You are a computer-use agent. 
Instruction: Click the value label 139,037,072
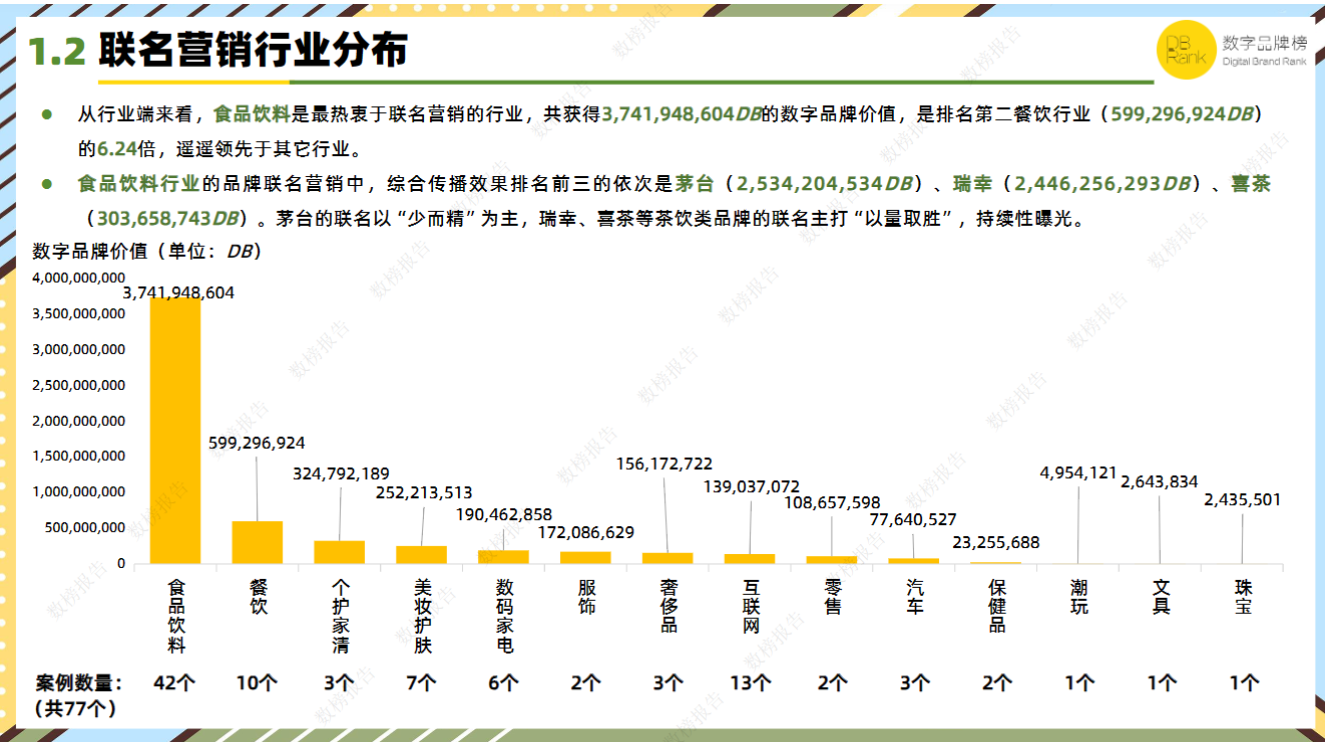[x=751, y=486]
